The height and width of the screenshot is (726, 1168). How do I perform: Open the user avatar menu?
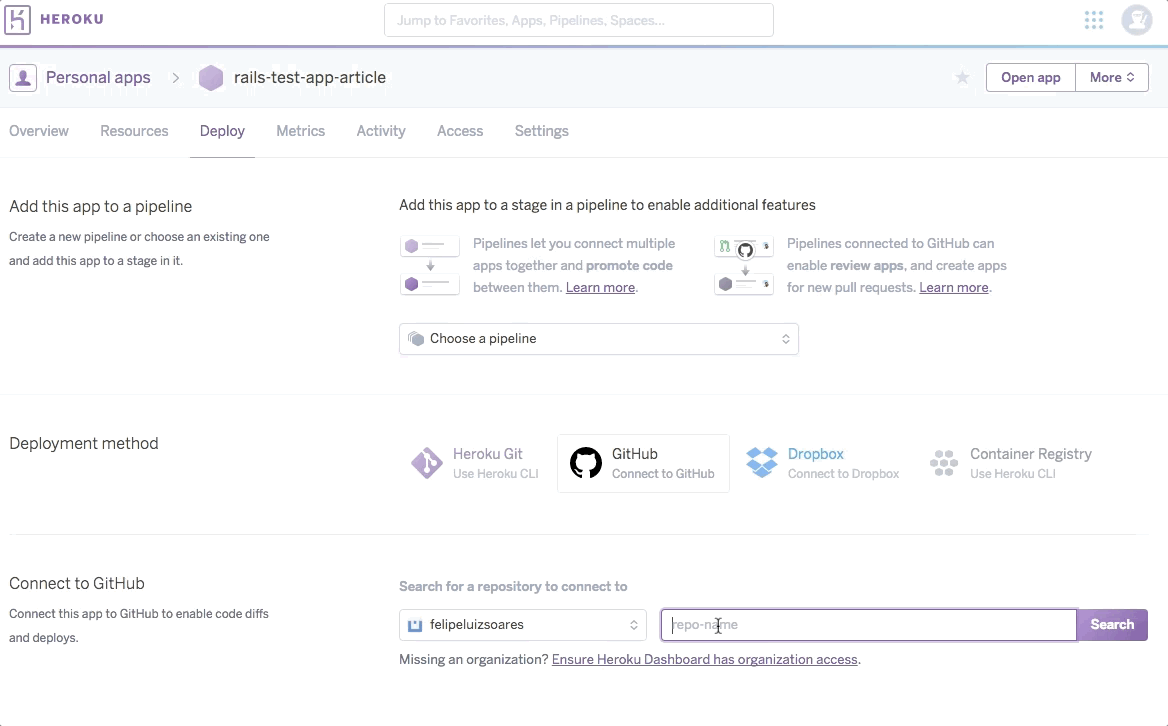point(1137,20)
